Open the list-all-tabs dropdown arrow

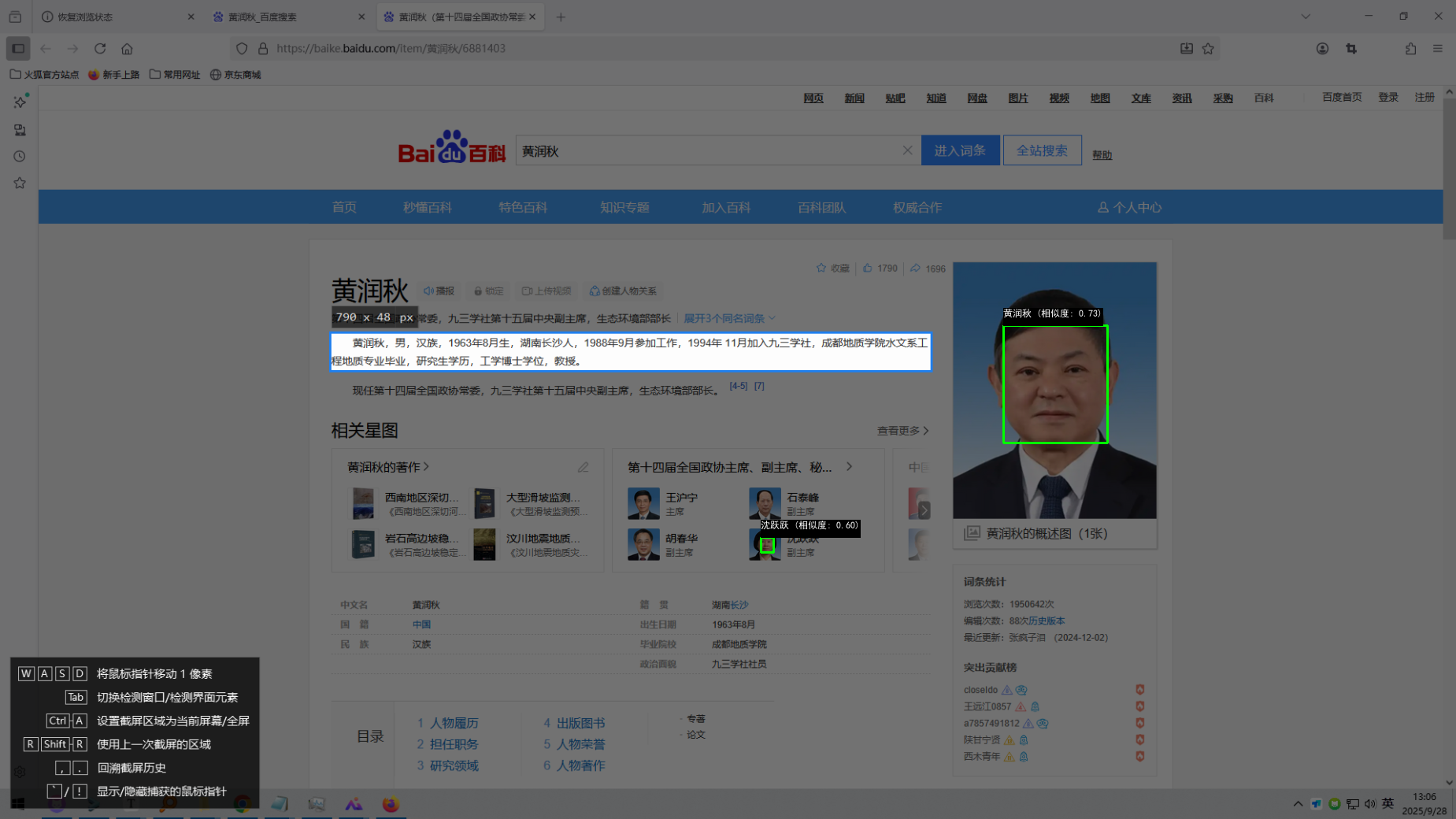pos(1305,17)
